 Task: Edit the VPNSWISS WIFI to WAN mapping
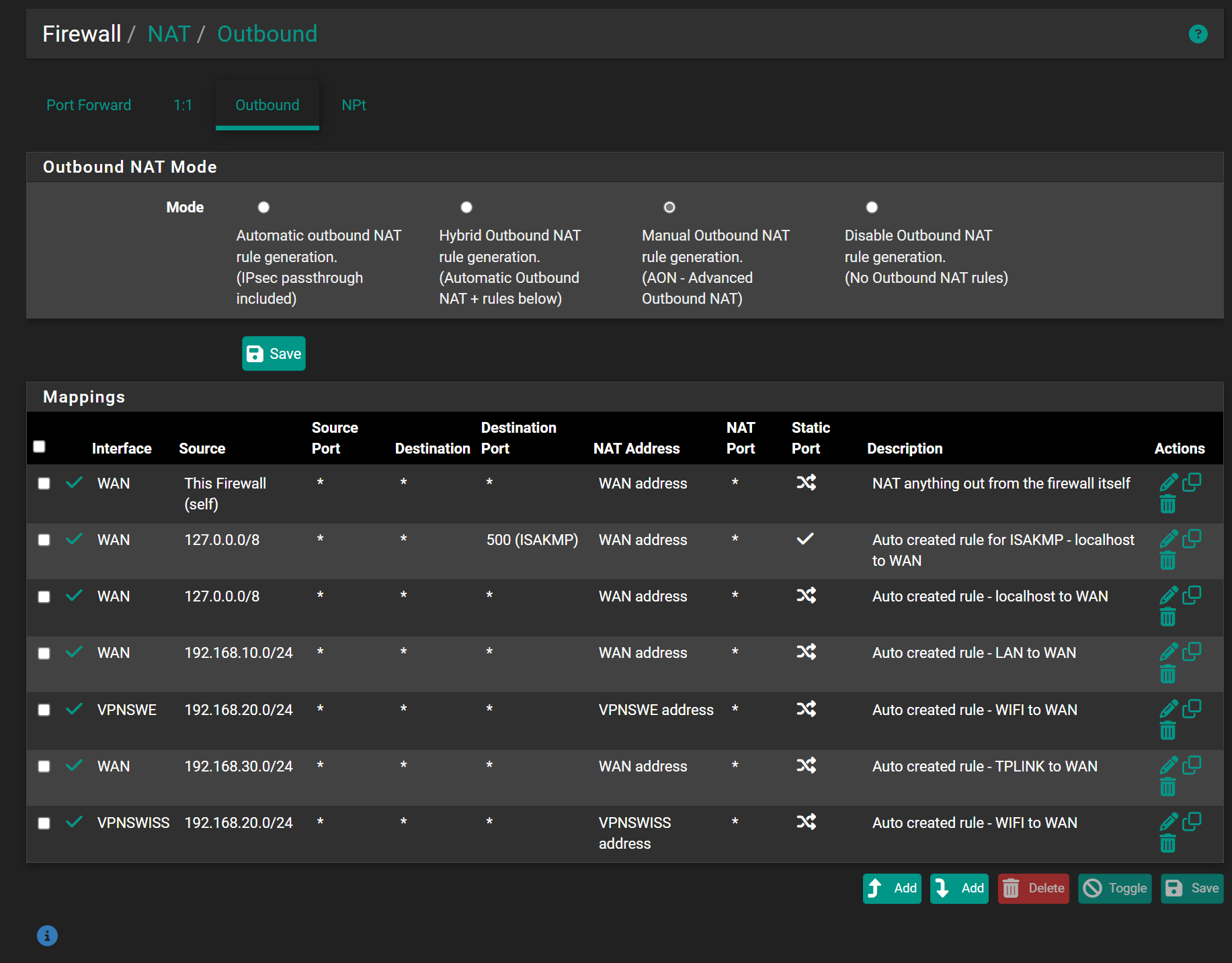[x=1168, y=821]
